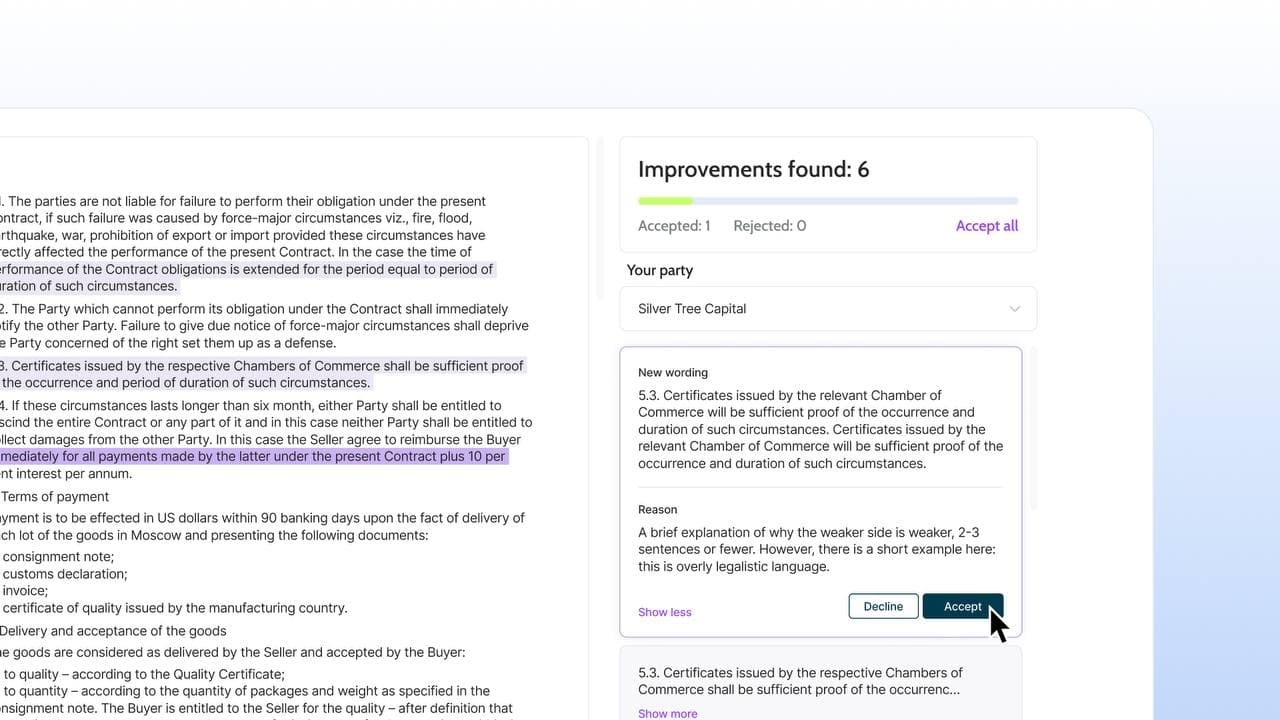Select the highlighted clause 5.3 in the contract
Screen dimensions: 1280x720
pyautogui.click(x=262, y=374)
